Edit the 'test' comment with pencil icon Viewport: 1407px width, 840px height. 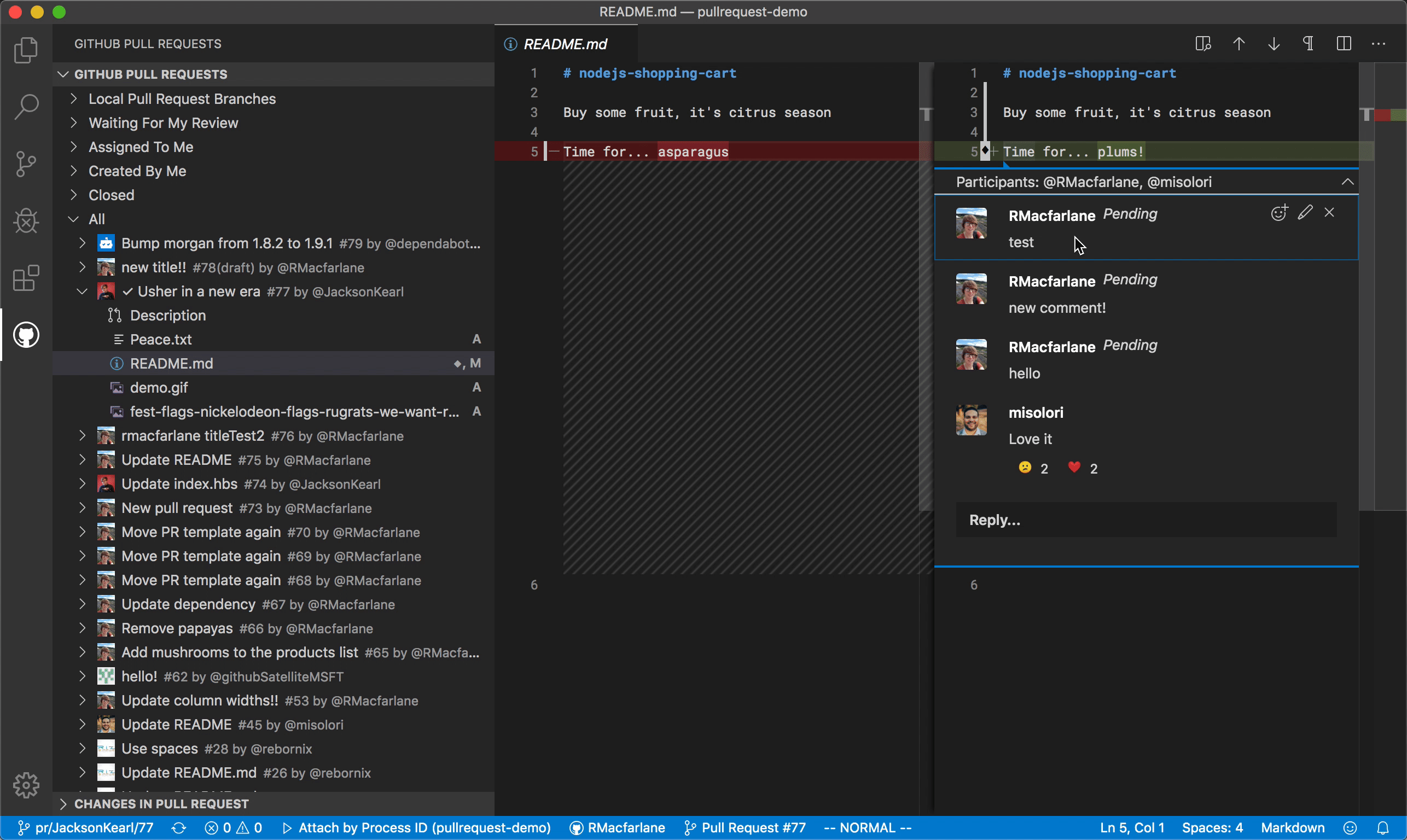(1305, 213)
